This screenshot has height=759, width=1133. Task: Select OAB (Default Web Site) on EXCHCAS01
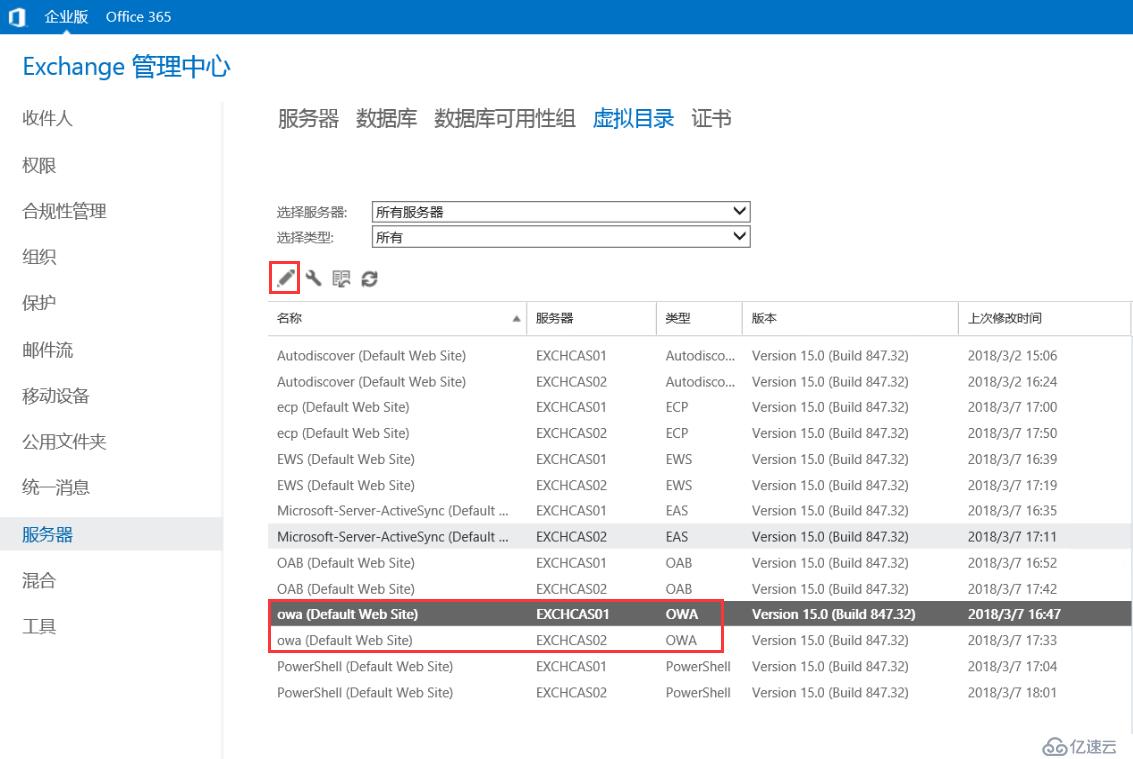point(699,562)
